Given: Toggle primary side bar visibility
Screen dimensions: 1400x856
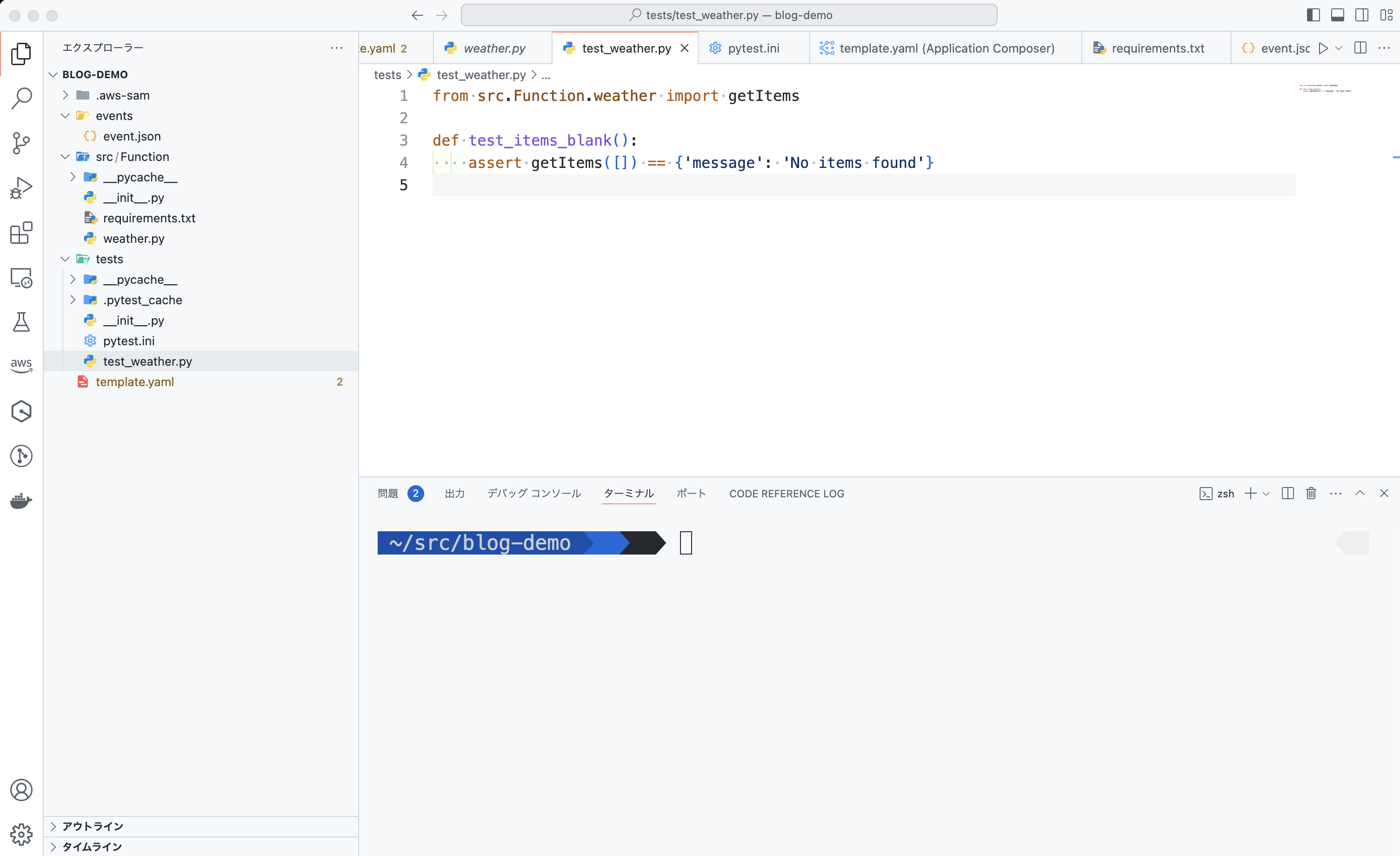Looking at the screenshot, I should coord(1313,15).
